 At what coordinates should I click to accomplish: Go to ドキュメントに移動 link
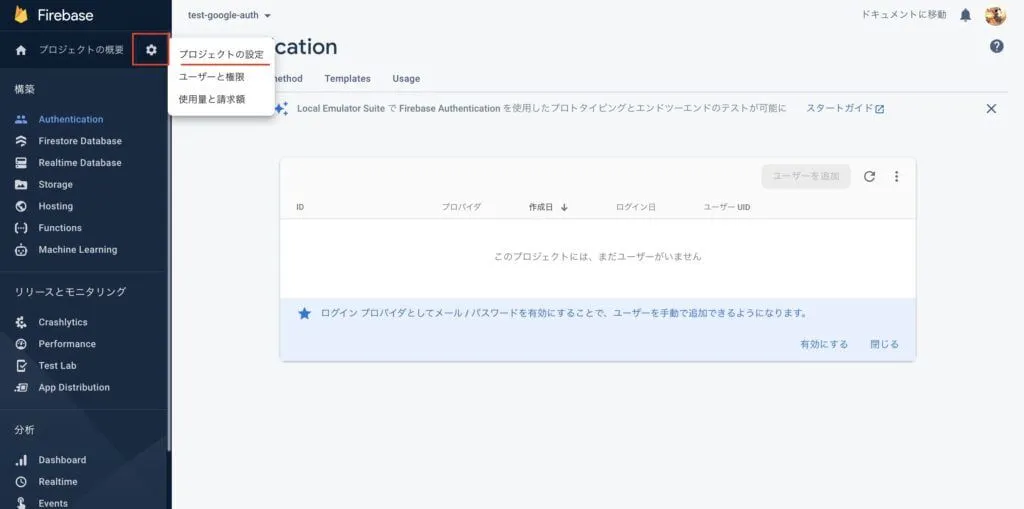(x=903, y=15)
